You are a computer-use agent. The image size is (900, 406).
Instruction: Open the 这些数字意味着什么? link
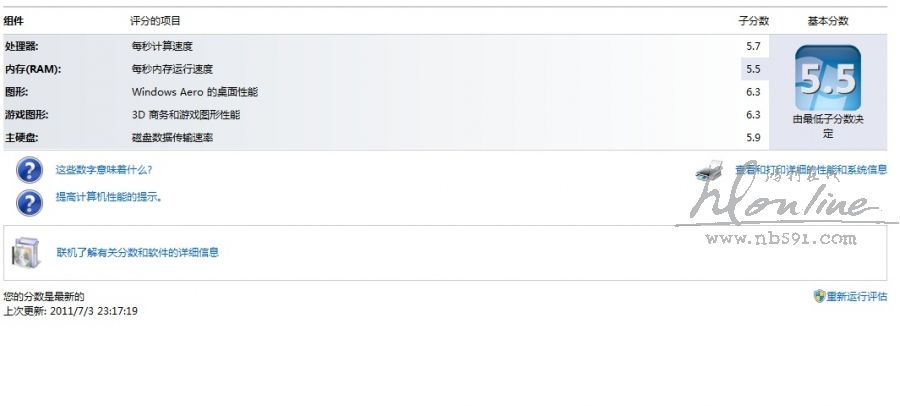(104, 170)
